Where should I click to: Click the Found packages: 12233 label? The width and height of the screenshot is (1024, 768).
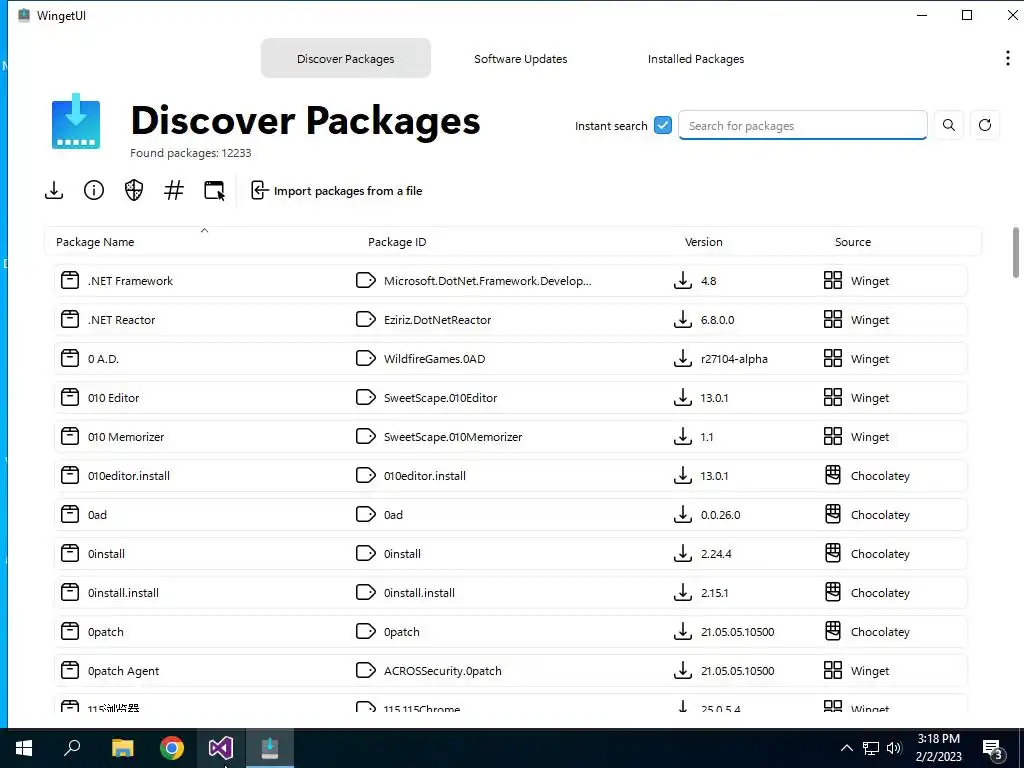pos(191,153)
